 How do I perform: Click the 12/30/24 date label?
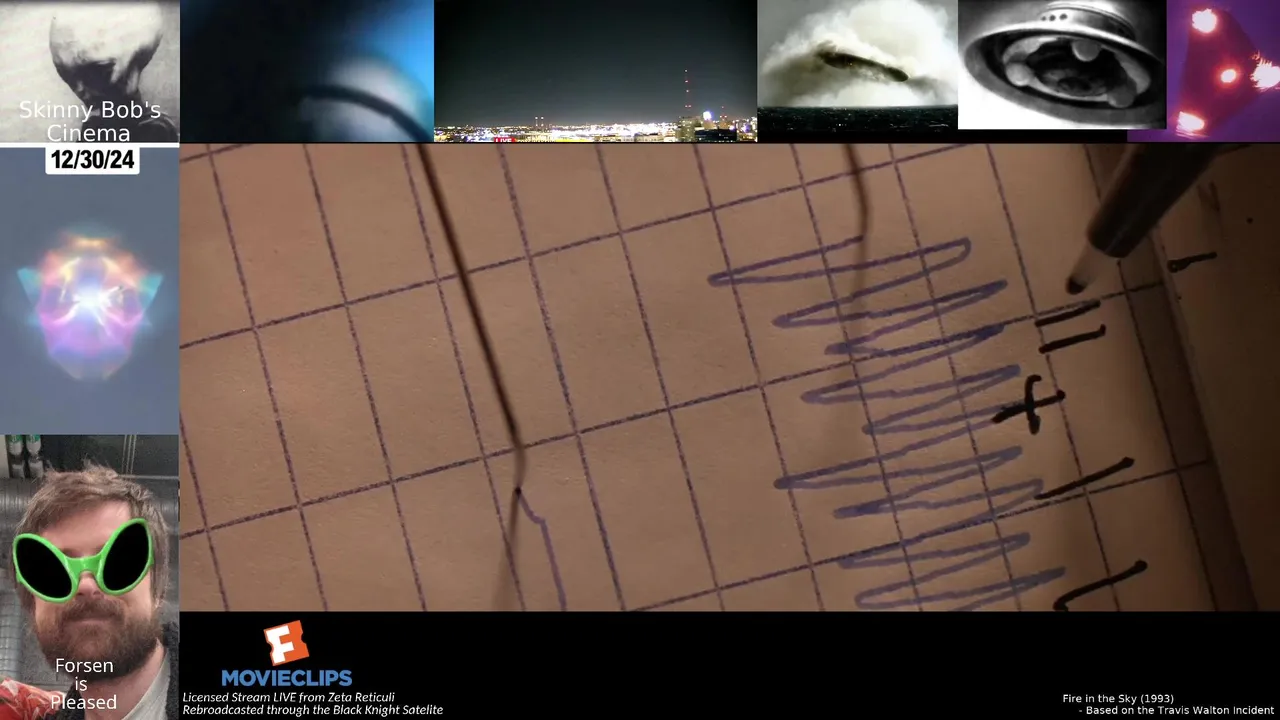click(x=92, y=160)
